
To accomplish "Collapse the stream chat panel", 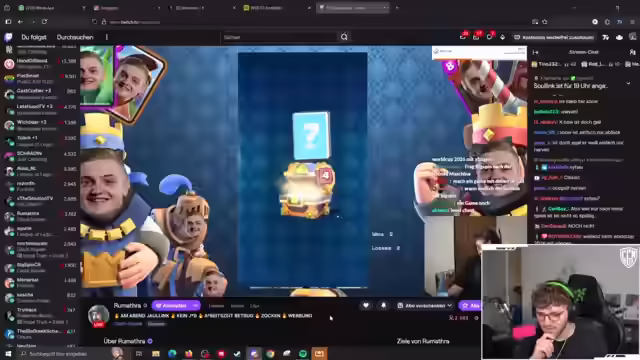I will [536, 52].
